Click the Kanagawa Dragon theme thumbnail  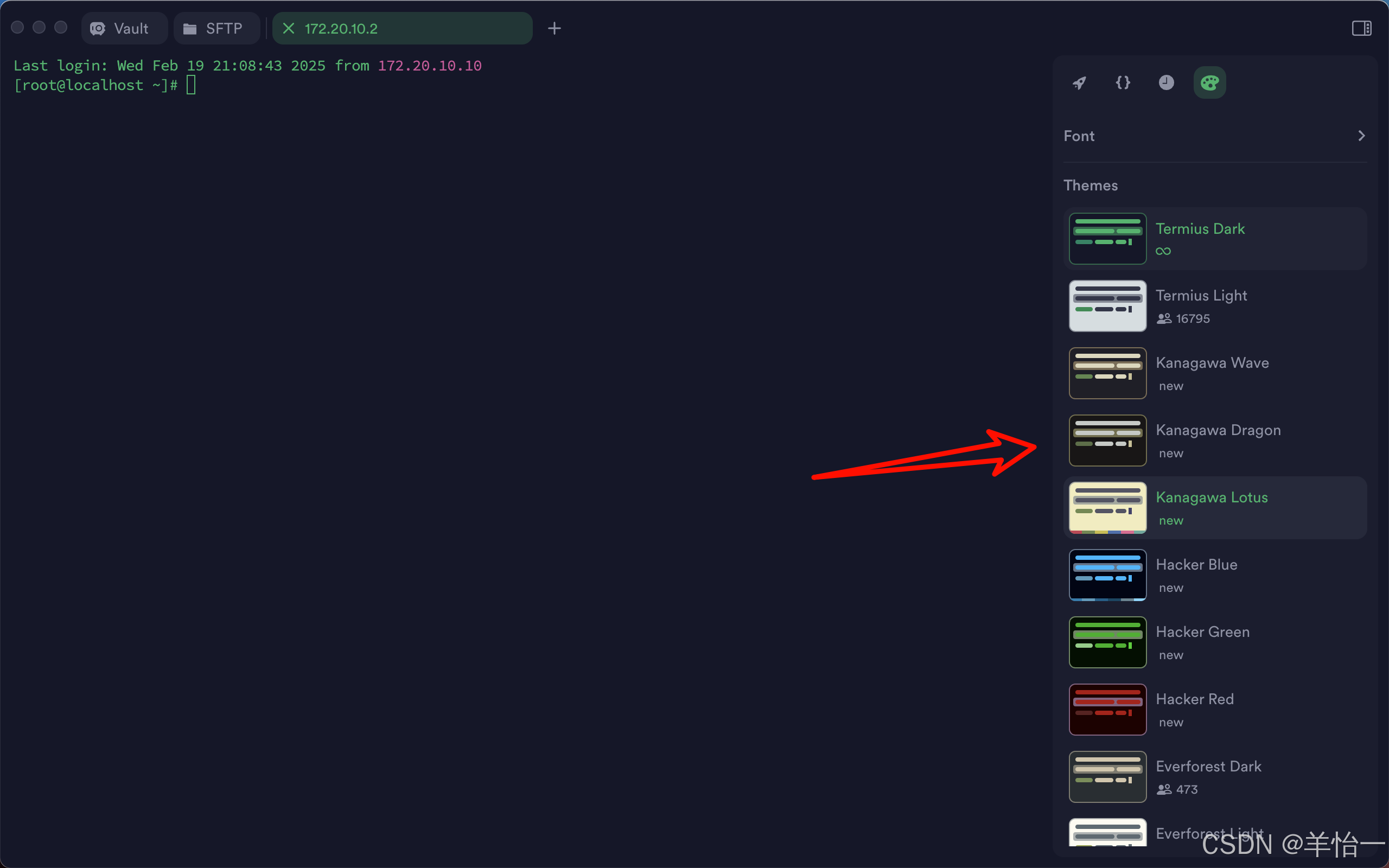pyautogui.click(x=1107, y=441)
